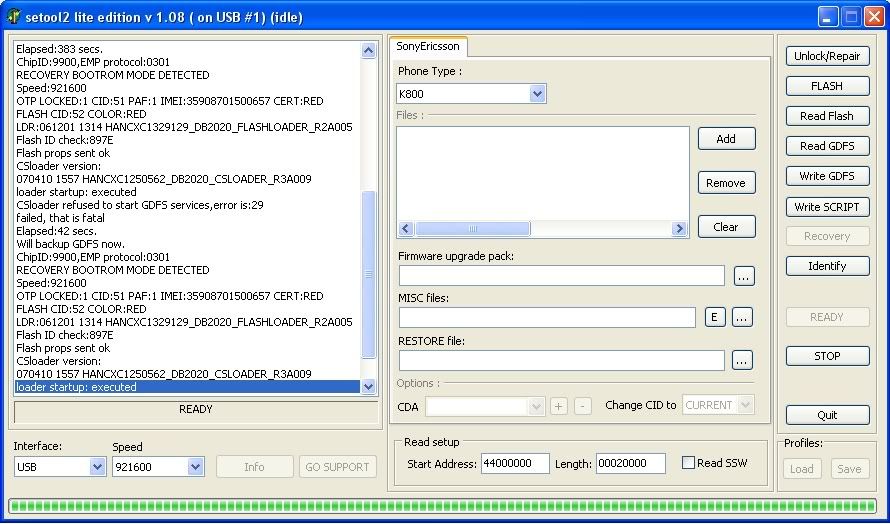Open the Interface USB dropdown

[97, 467]
